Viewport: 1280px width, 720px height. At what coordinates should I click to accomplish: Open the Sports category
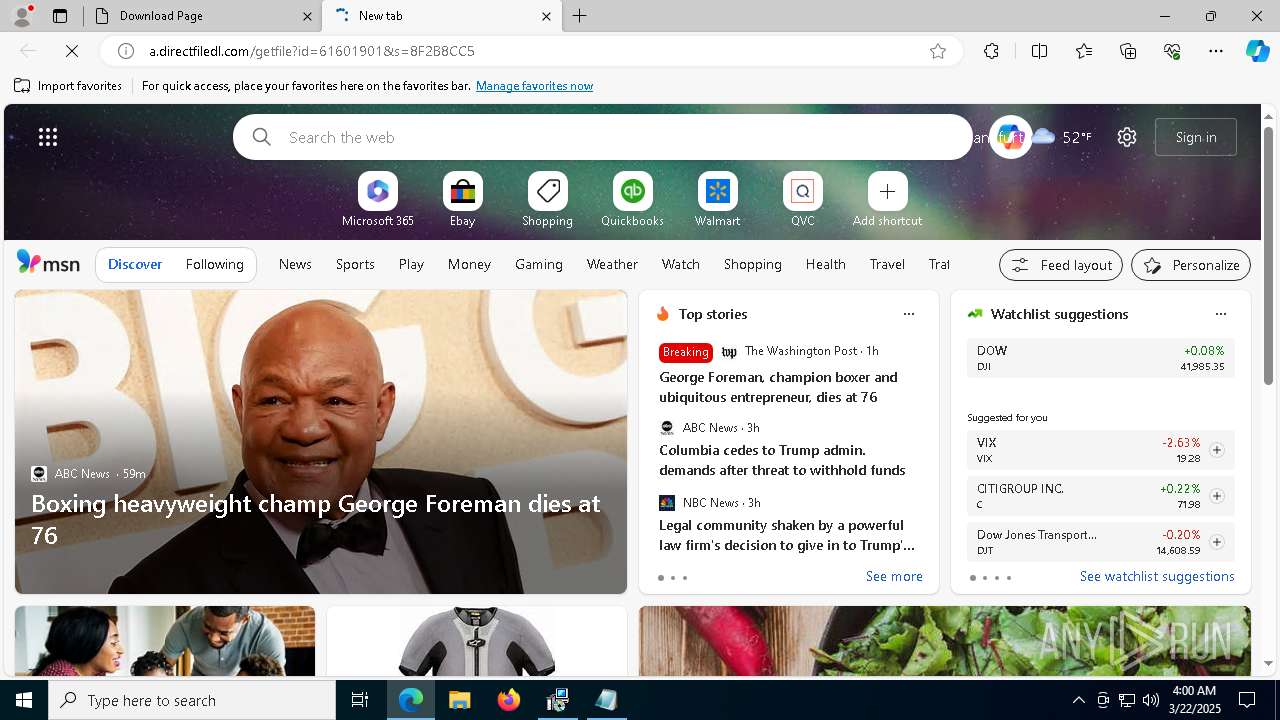[355, 264]
